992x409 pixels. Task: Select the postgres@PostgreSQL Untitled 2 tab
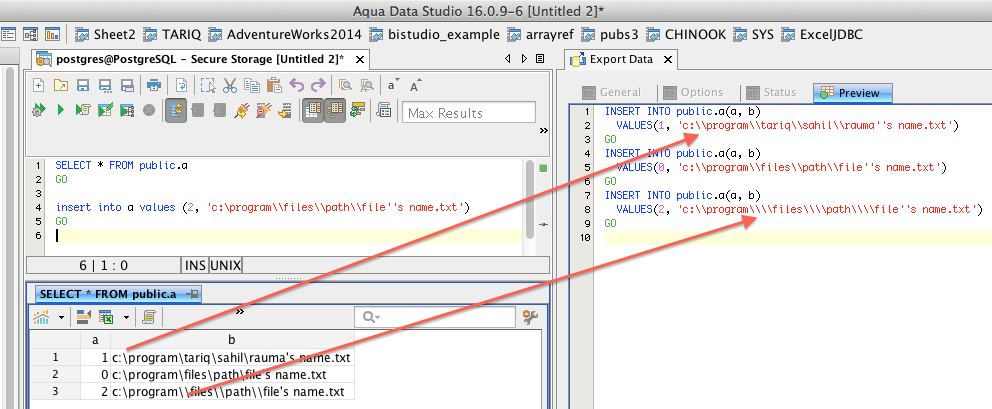(x=201, y=60)
